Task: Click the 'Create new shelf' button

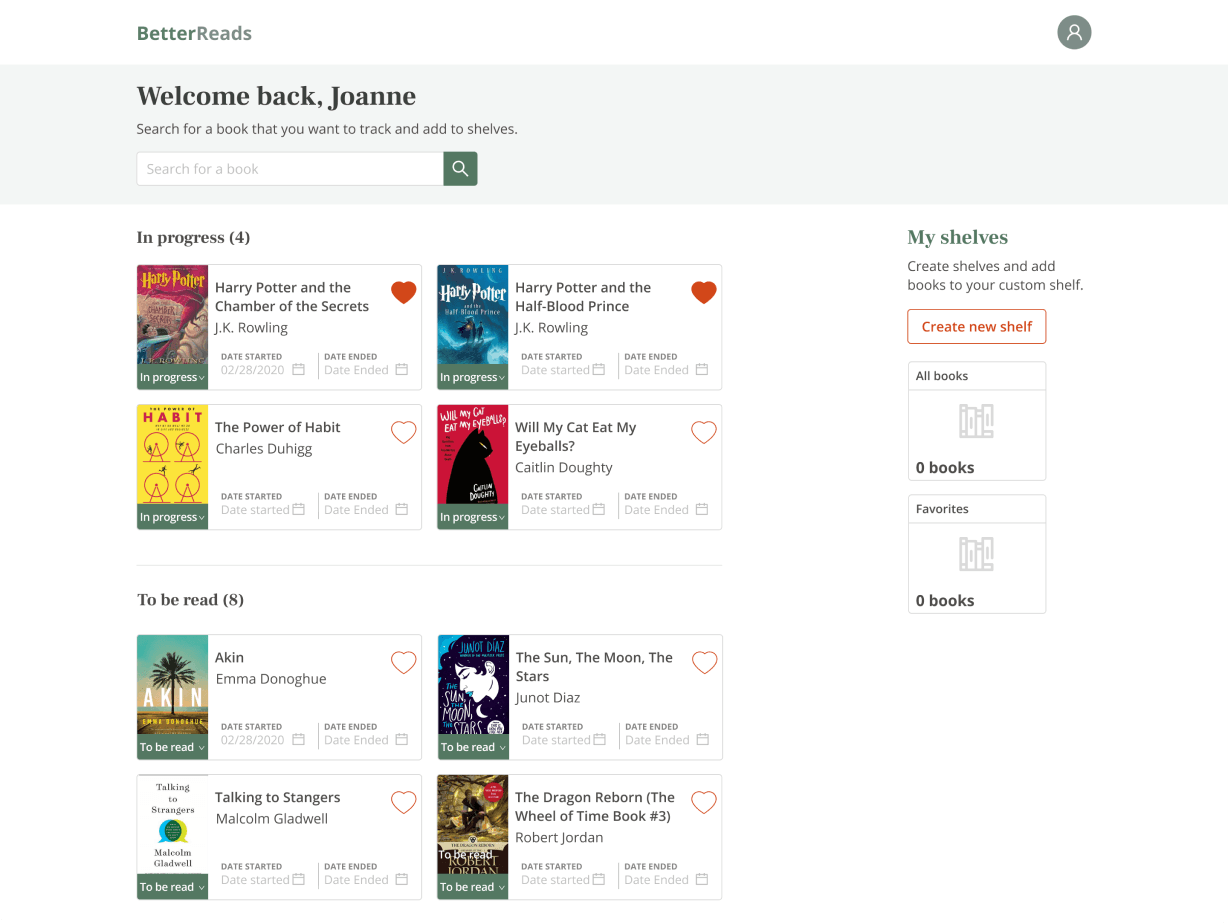Action: pos(977,327)
